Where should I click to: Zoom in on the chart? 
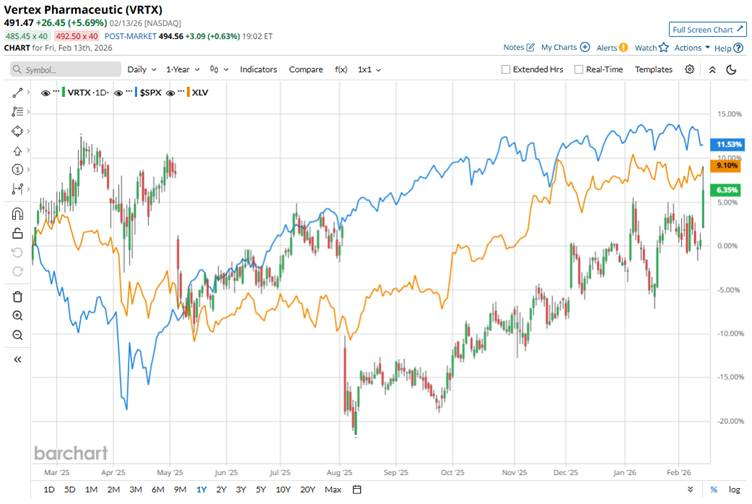(17, 315)
